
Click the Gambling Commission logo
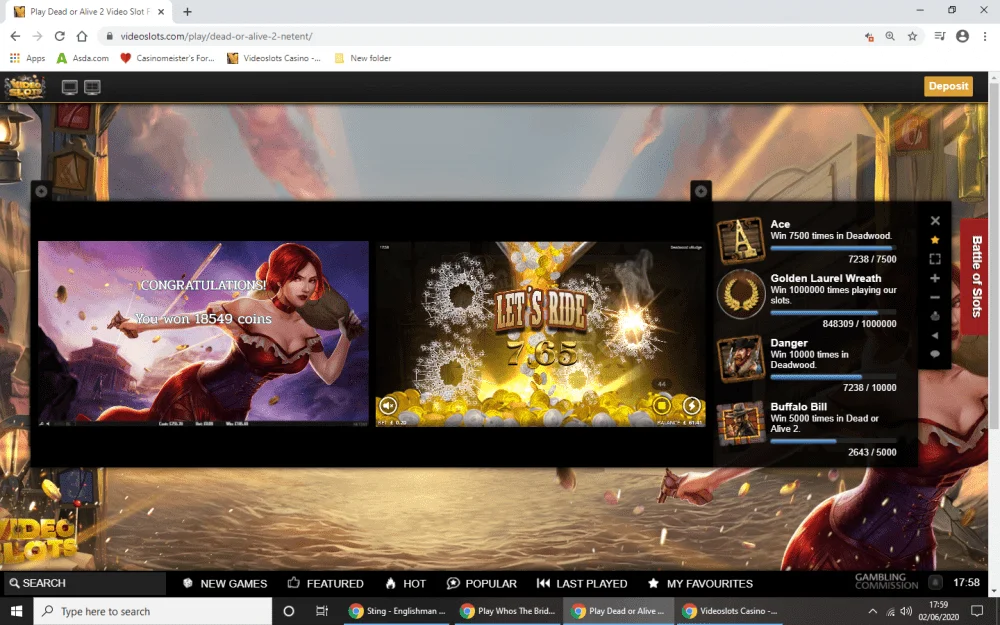(886, 581)
